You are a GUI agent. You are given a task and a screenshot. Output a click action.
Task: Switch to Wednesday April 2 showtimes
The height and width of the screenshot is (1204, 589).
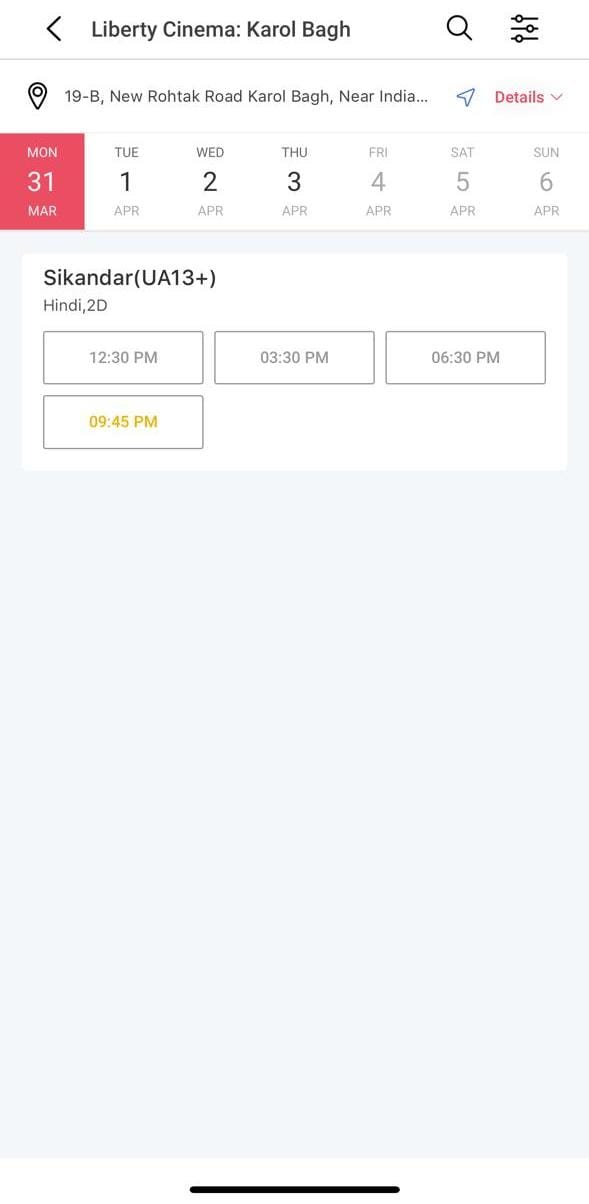[210, 181]
